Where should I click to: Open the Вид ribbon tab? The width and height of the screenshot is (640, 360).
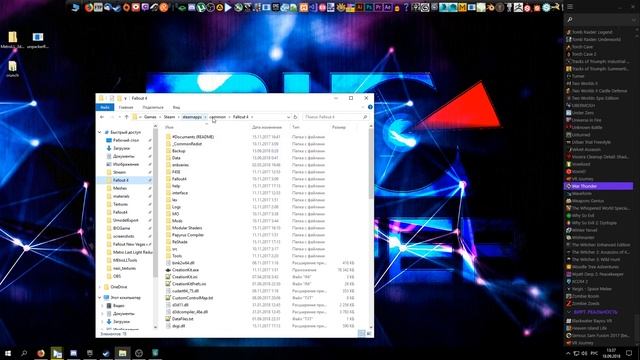coord(176,107)
